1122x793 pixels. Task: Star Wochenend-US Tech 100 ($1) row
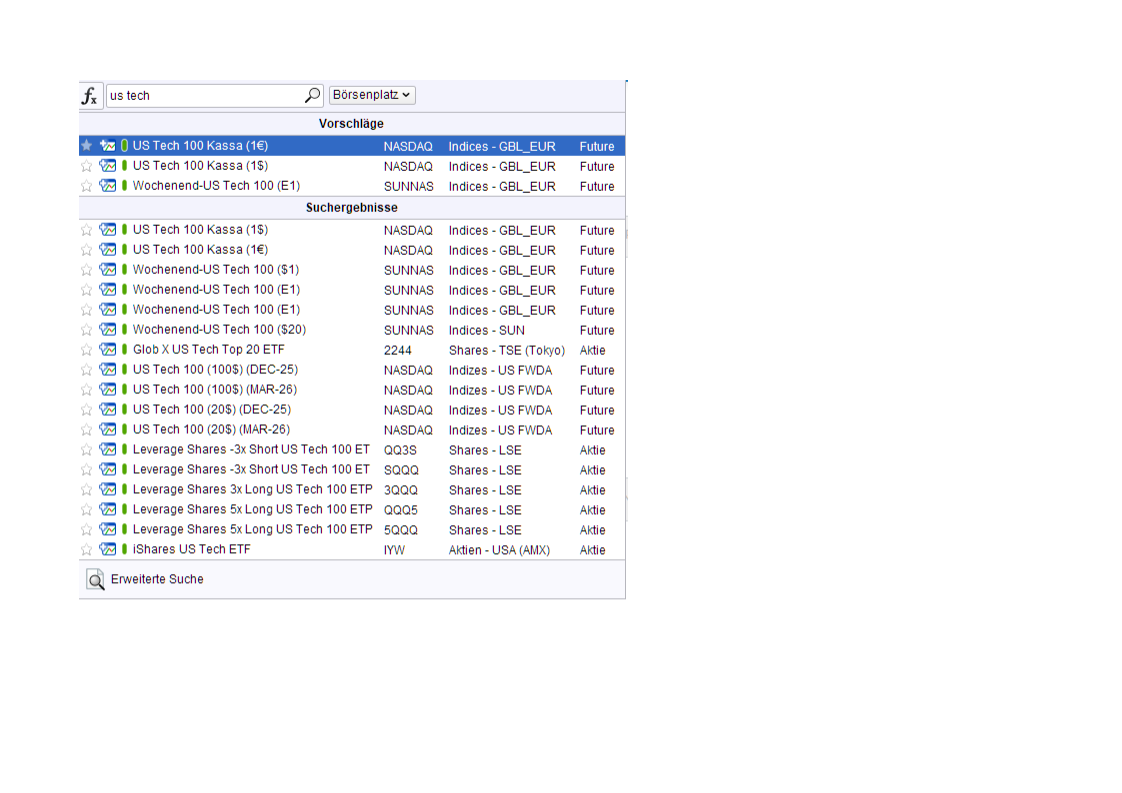pos(87,270)
